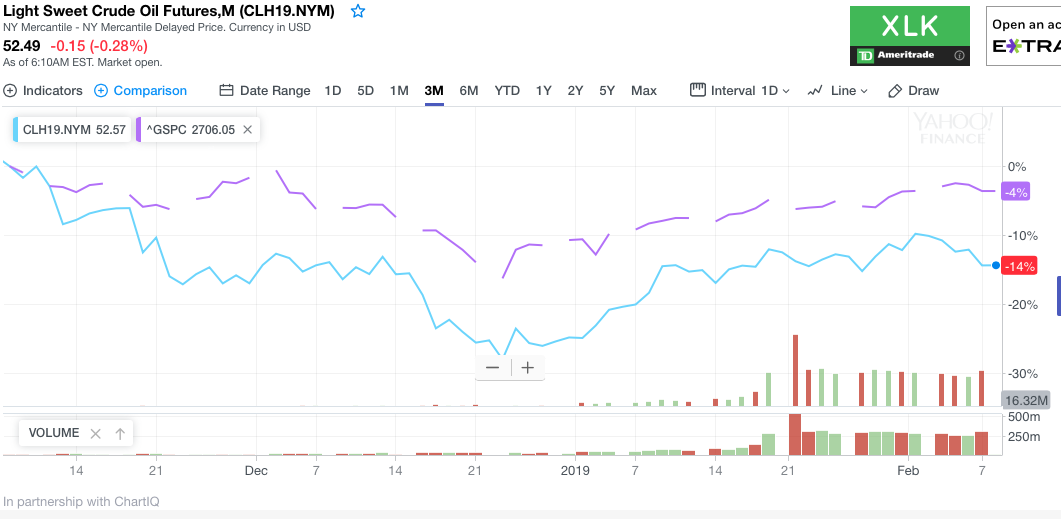Open the TD Ameritrade XLK advertisement
Screen dimensions: 1061x519
pos(909,36)
